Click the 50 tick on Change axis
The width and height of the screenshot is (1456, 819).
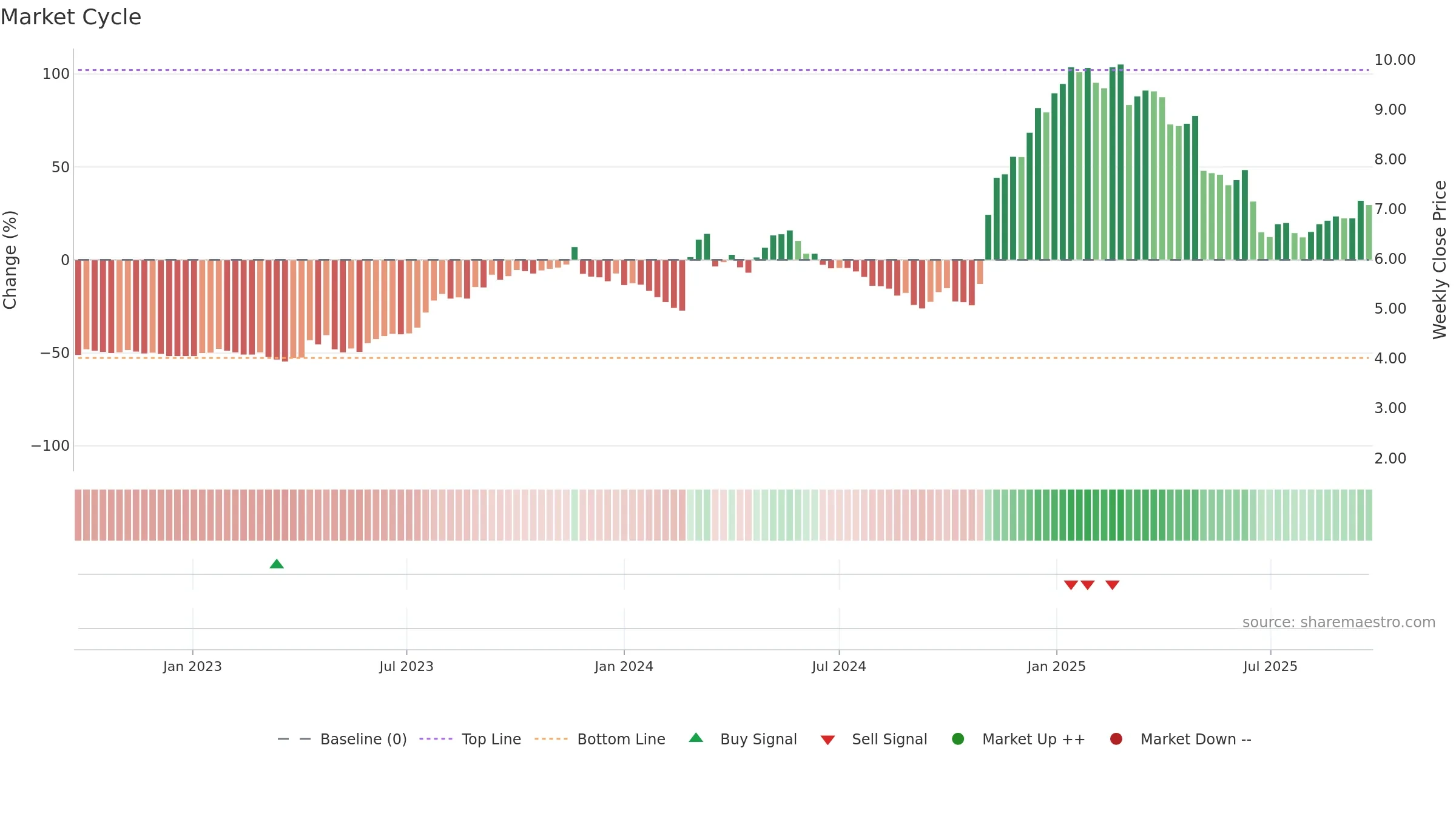click(61, 167)
